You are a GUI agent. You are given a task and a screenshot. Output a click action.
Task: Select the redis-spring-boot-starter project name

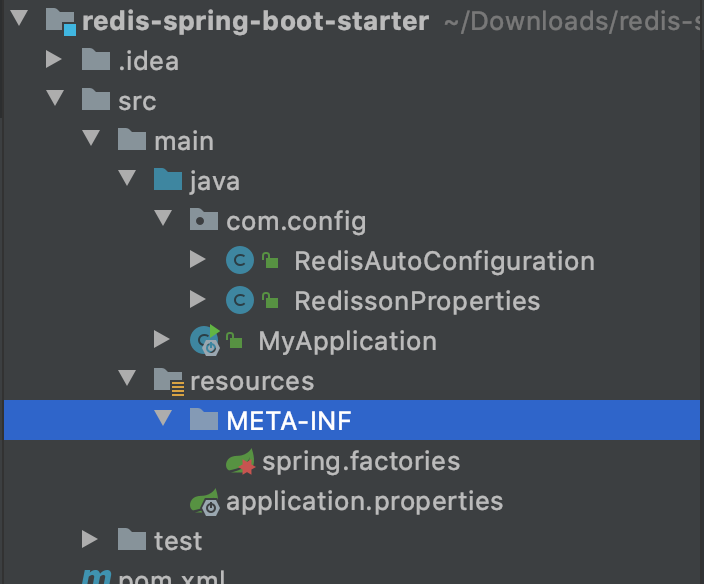255,21
